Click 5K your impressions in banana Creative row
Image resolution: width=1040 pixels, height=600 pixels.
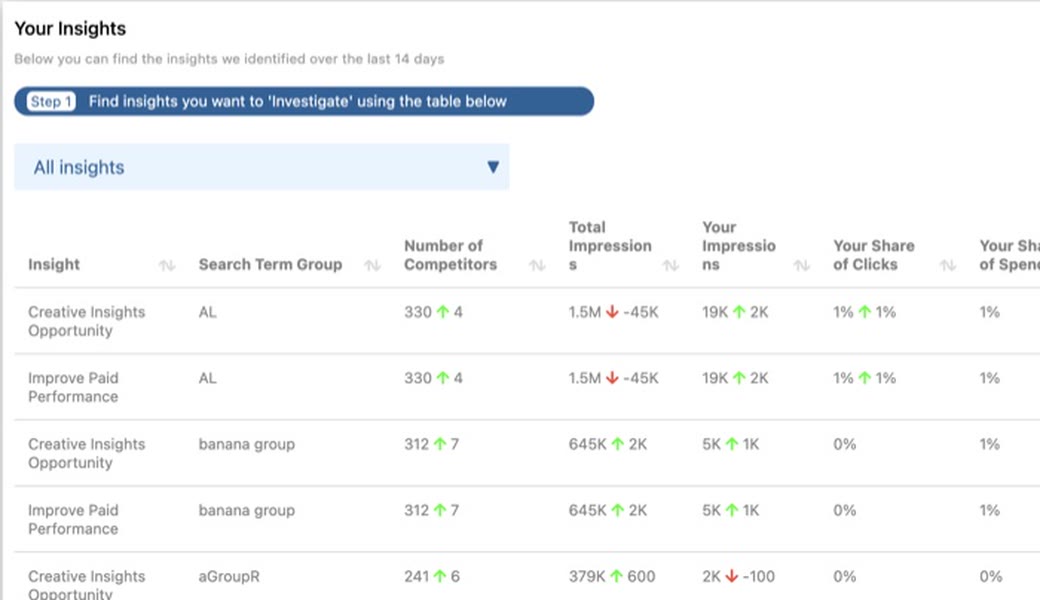(x=711, y=444)
